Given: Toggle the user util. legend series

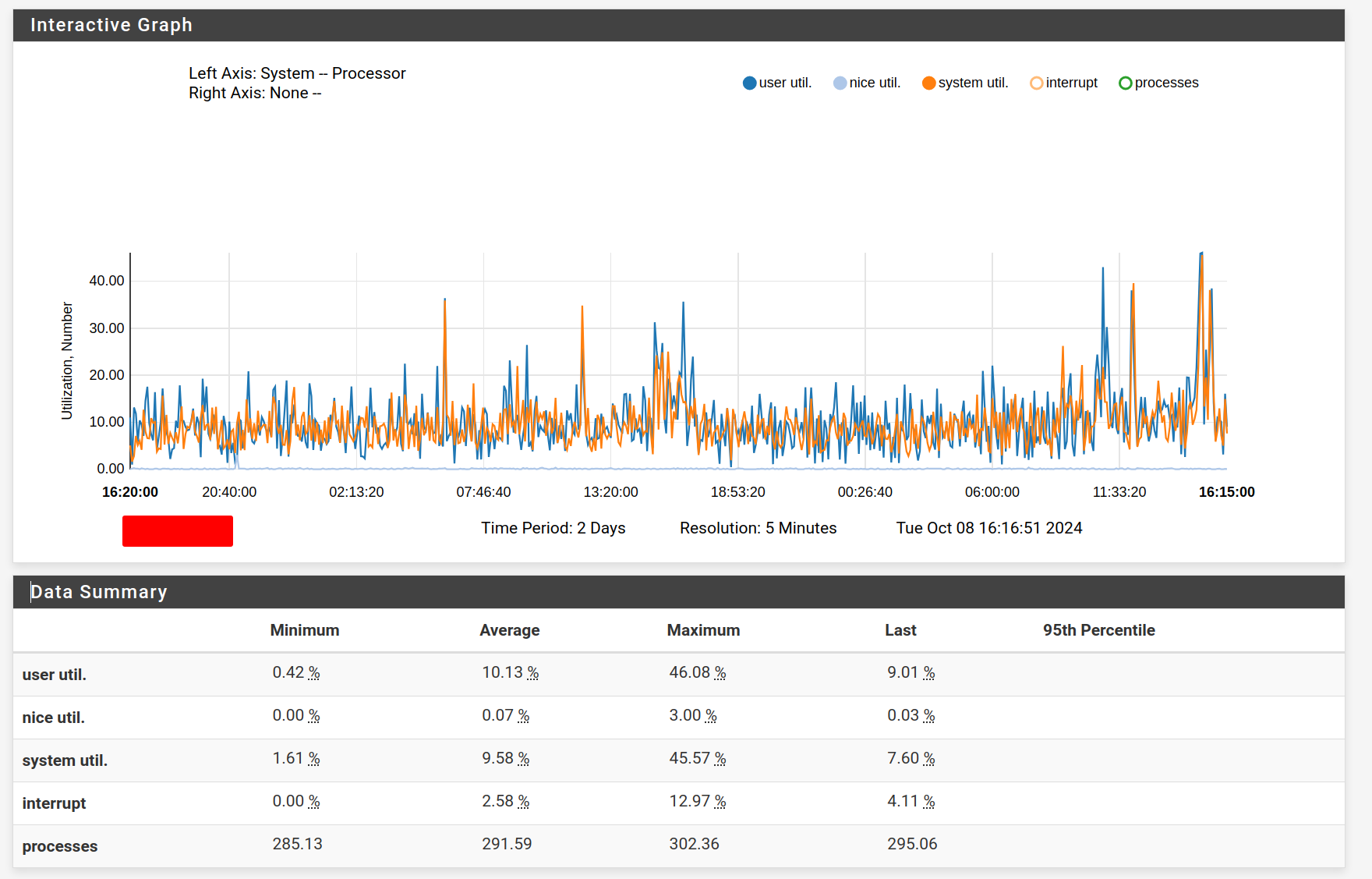Looking at the screenshot, I should click(777, 83).
